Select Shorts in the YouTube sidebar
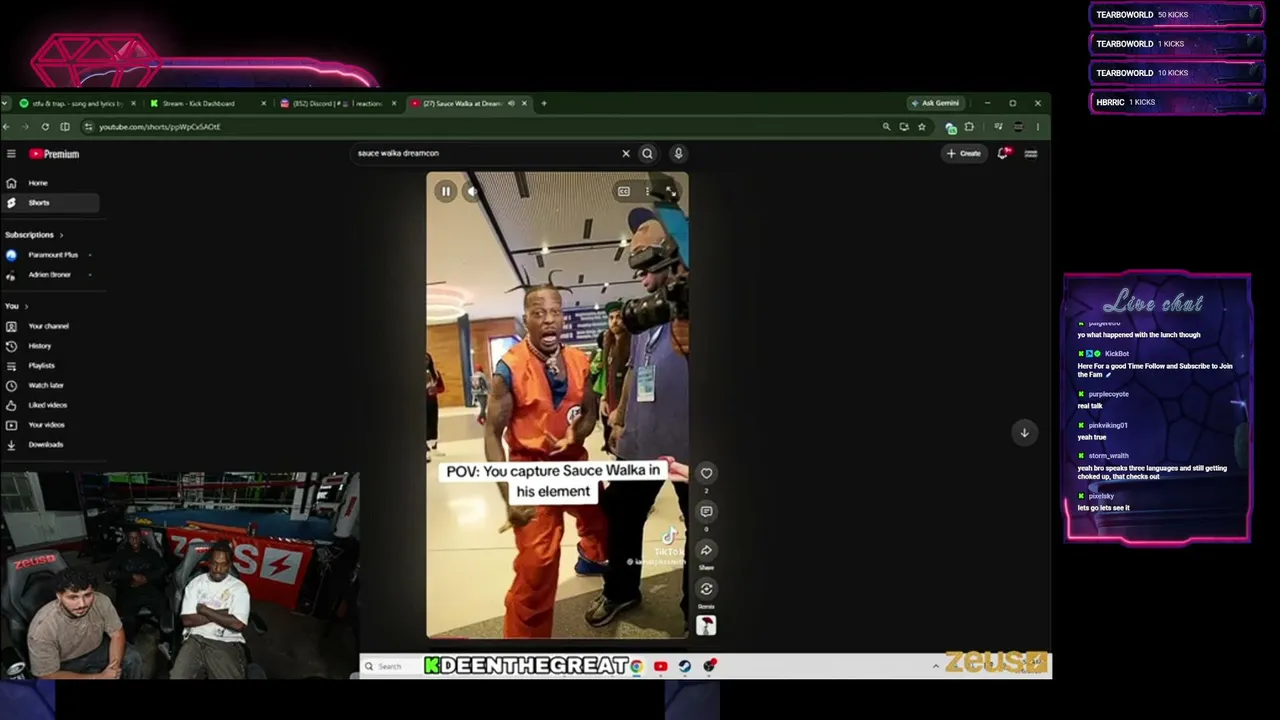Image resolution: width=1280 pixels, height=720 pixels. (50, 203)
